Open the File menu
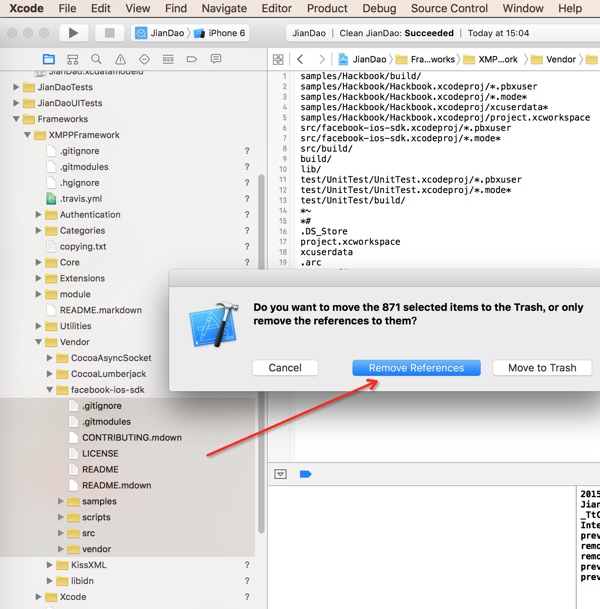Screen dimensions: 600x609 coord(67,8)
